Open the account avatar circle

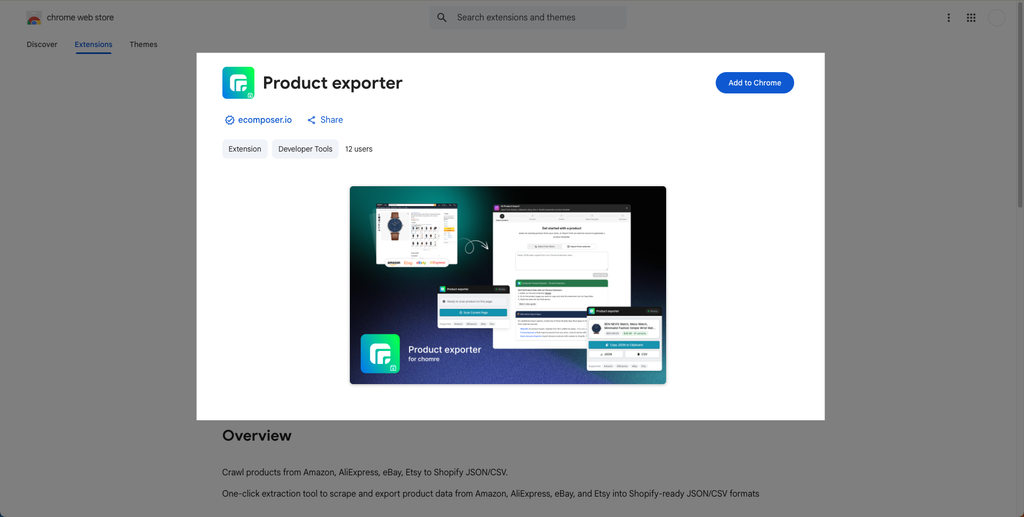[x=996, y=18]
